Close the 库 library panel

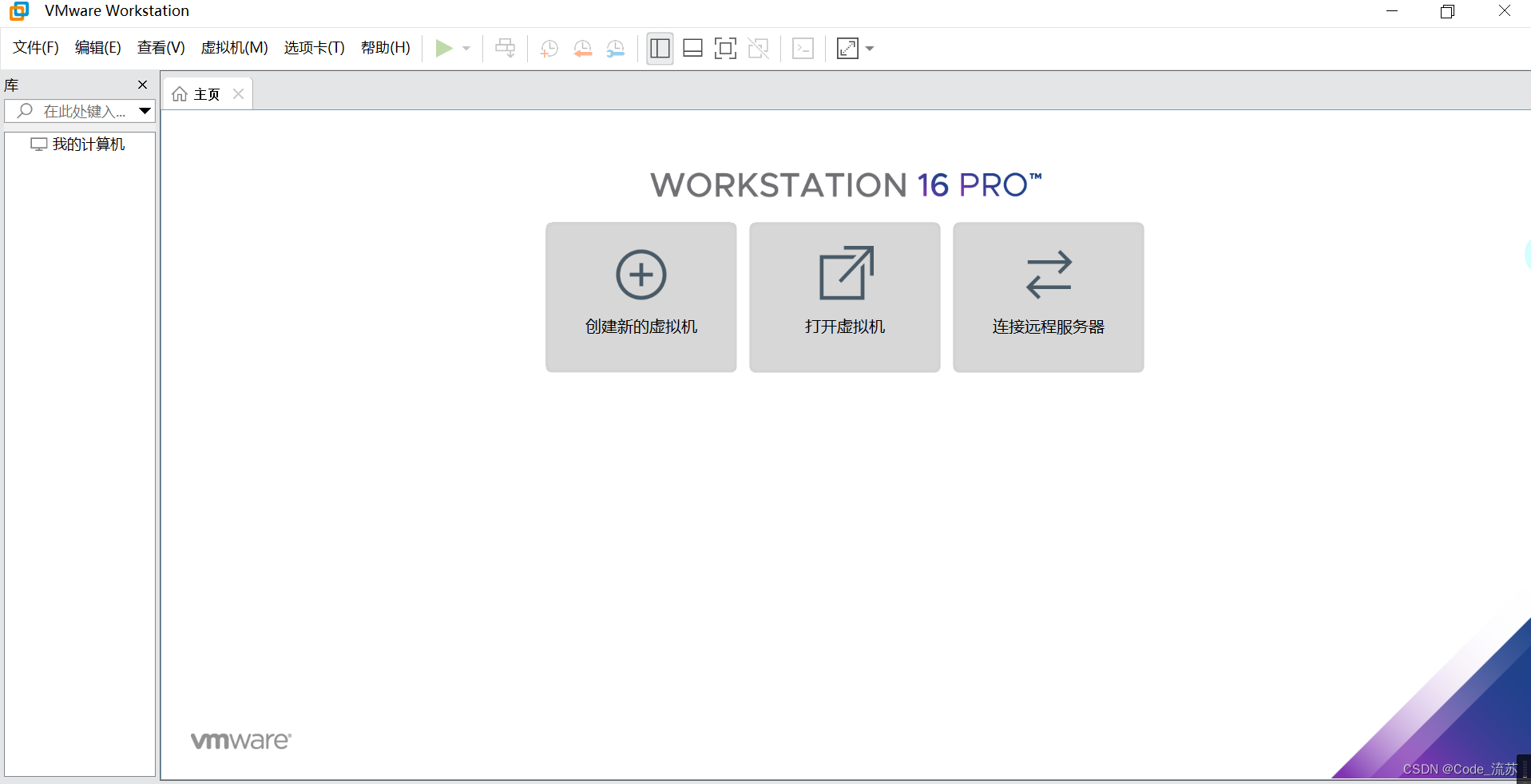click(x=143, y=85)
